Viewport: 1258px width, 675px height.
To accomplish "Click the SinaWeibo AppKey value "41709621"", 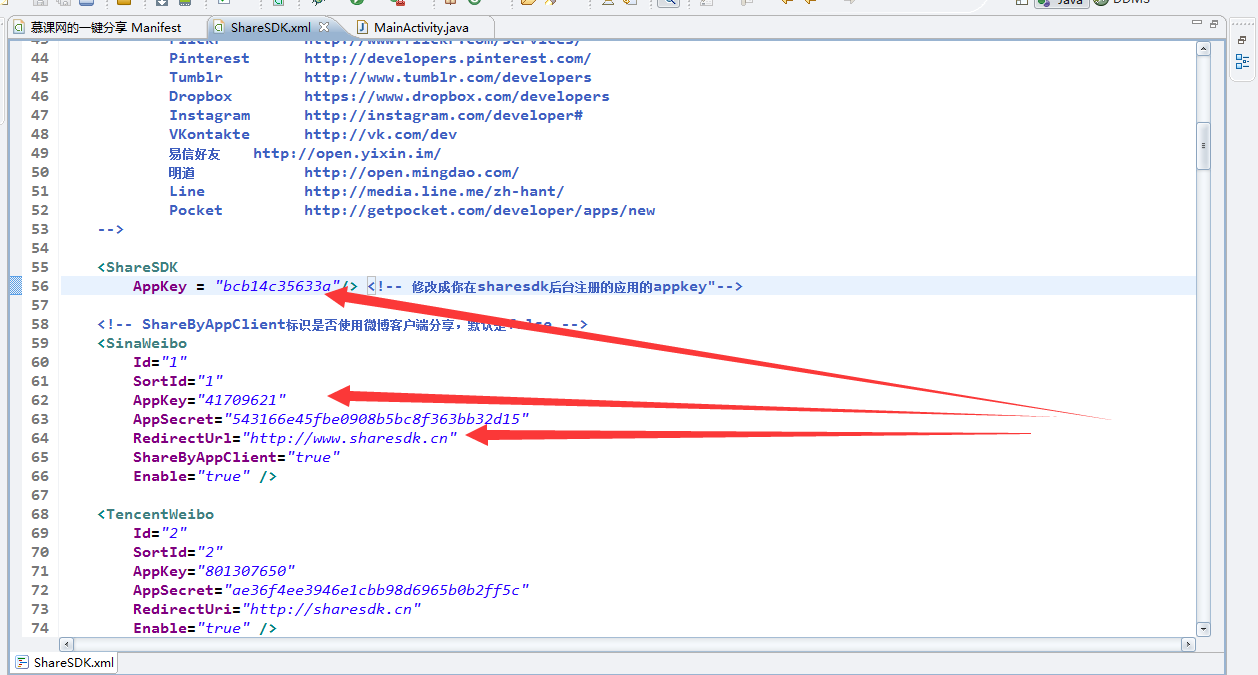I will [x=242, y=400].
